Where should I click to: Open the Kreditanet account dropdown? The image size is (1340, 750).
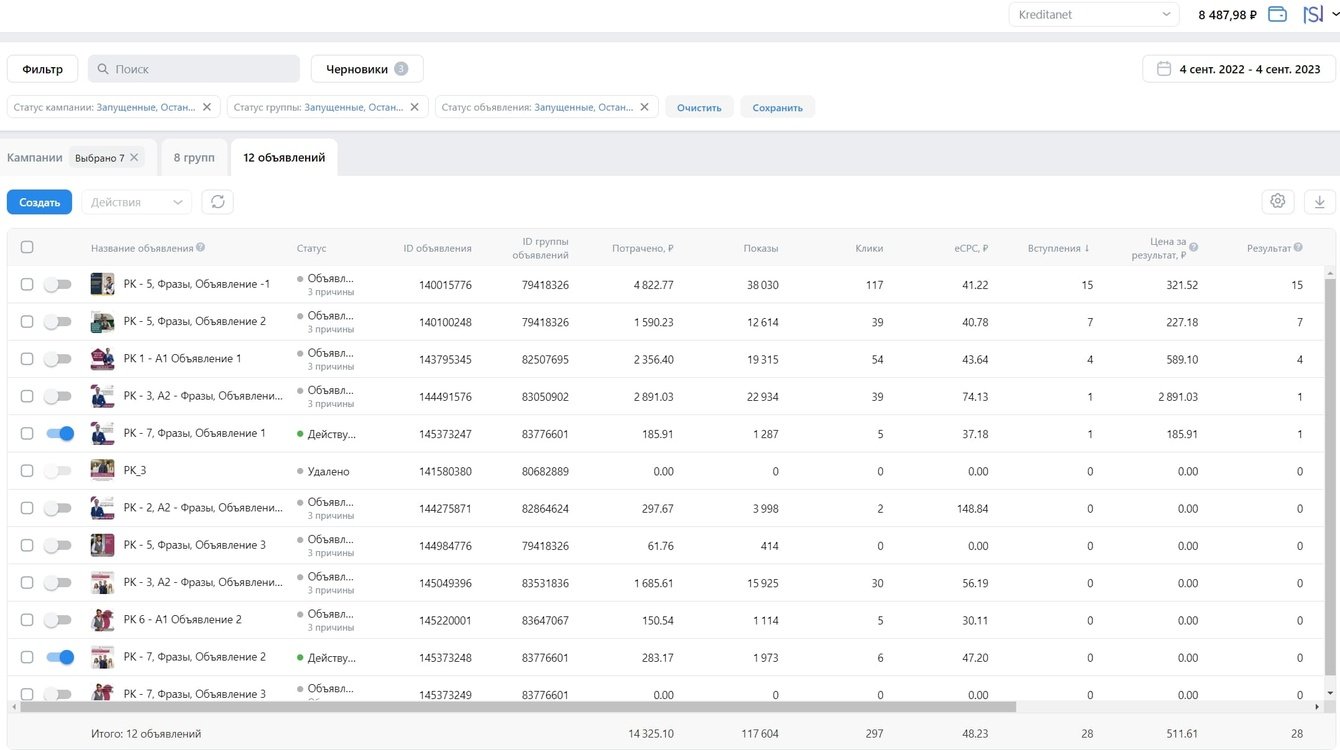[1094, 15]
